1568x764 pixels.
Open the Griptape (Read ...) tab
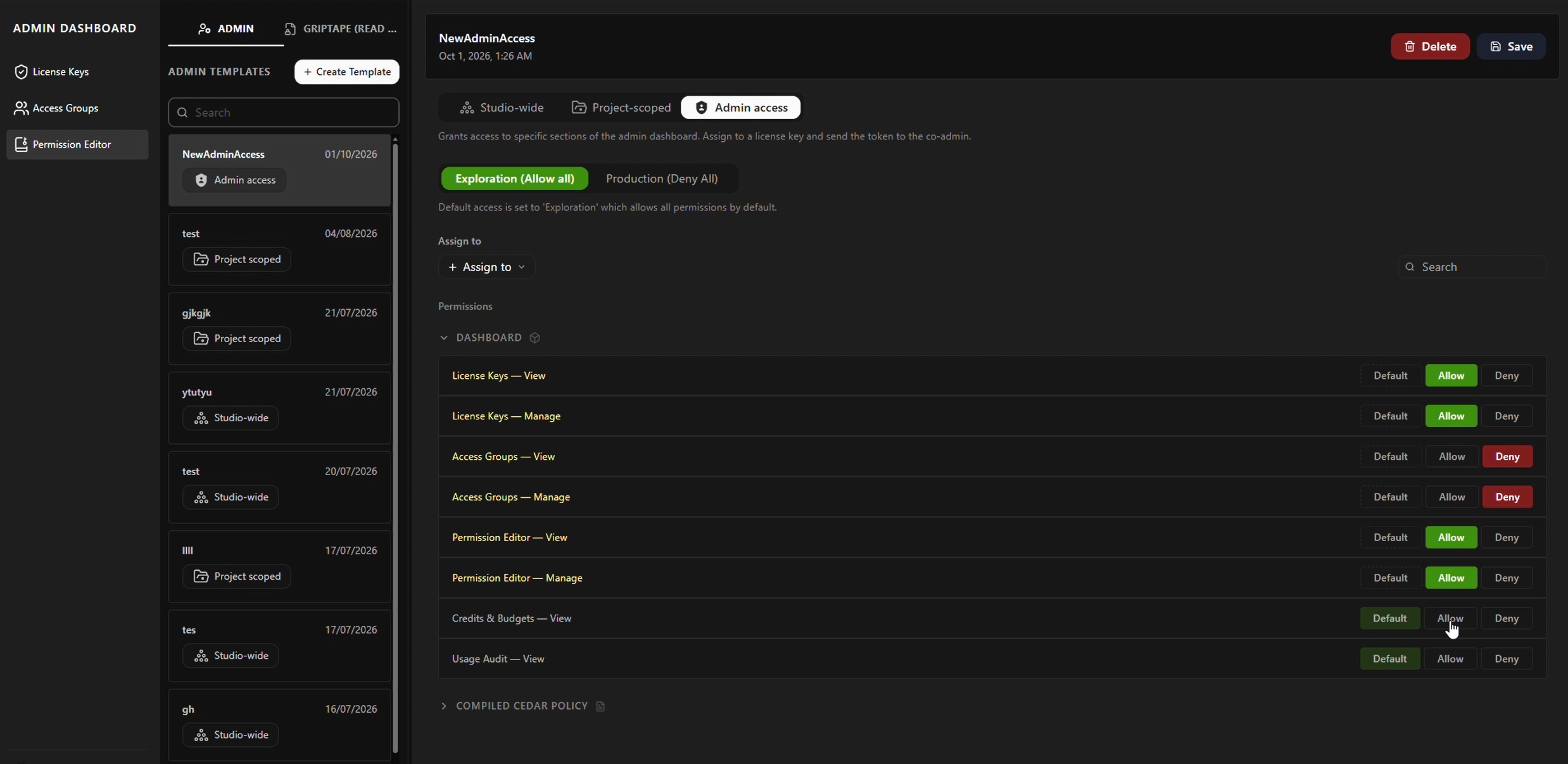[x=341, y=29]
